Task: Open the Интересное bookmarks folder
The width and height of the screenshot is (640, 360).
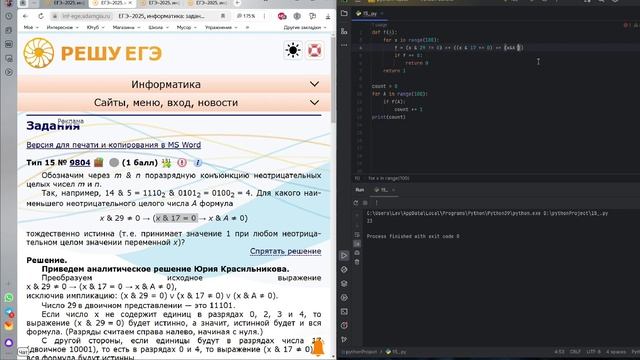Action: tap(62, 27)
